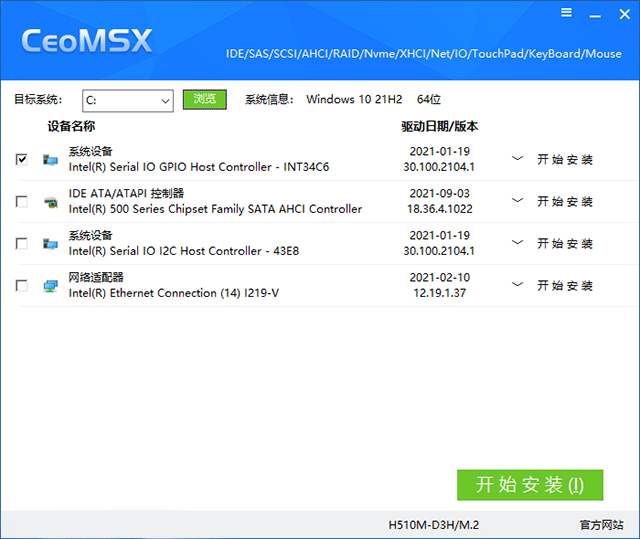Click the 驱动日期/版本 column header
The width and height of the screenshot is (640, 539).
point(440,126)
